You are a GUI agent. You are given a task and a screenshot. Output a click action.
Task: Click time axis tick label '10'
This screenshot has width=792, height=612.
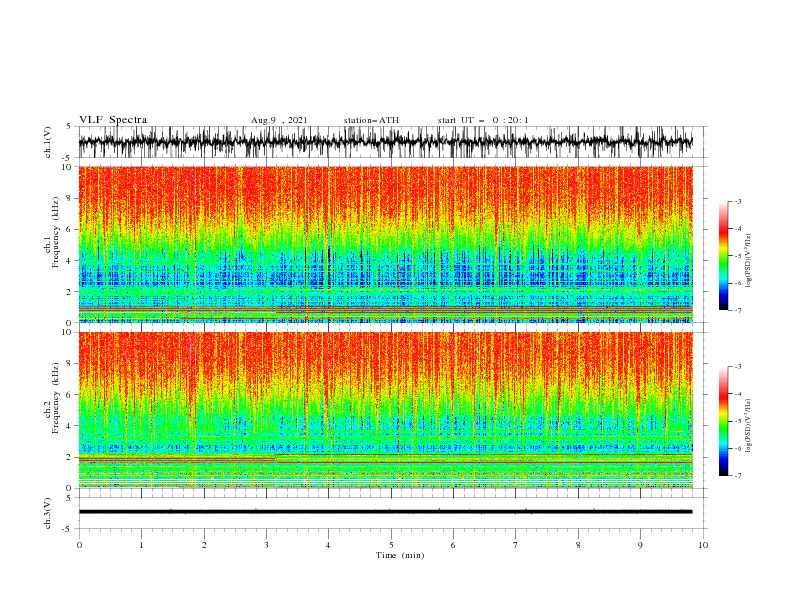pos(703,545)
